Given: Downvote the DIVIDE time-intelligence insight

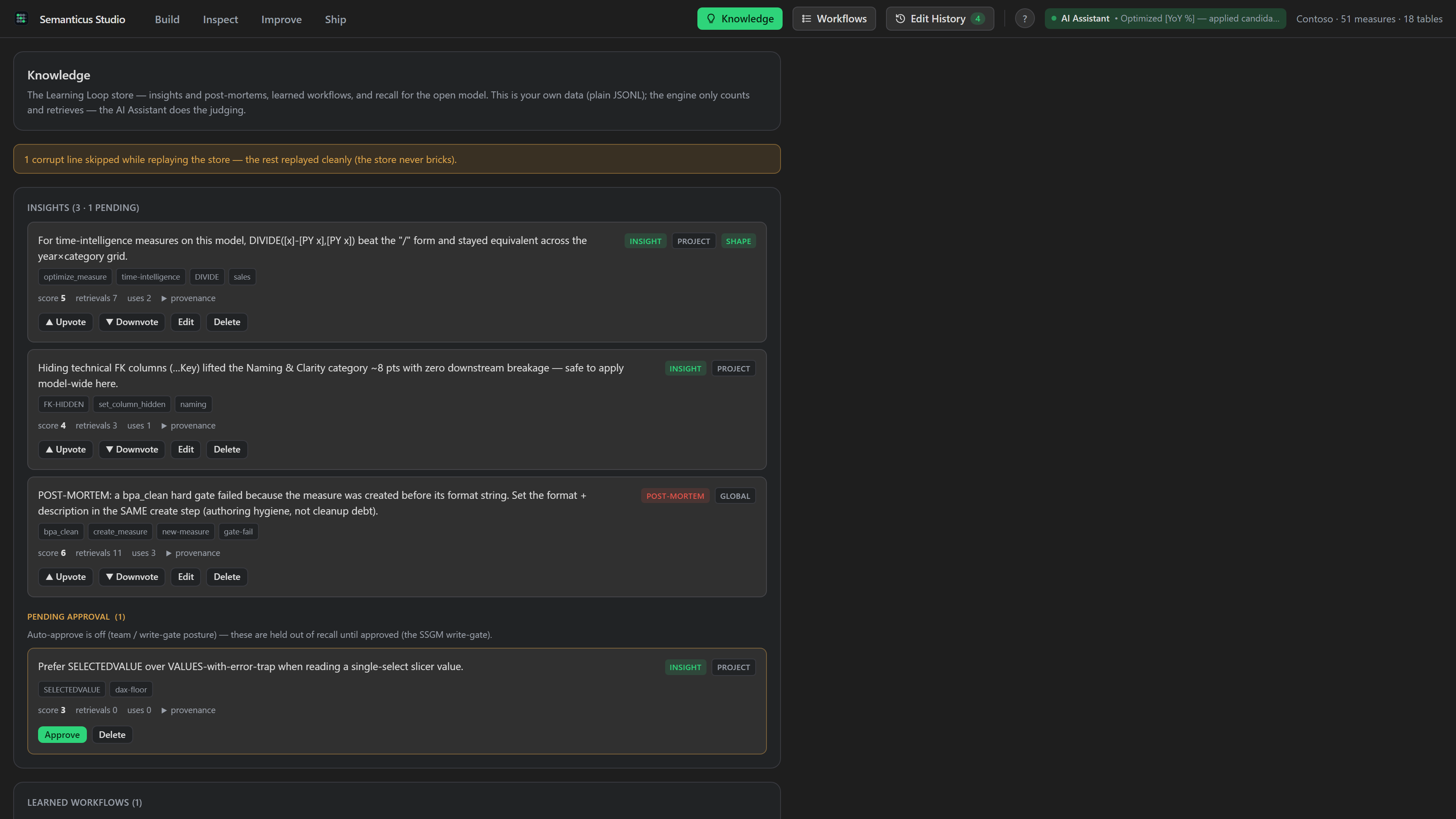Looking at the screenshot, I should click(132, 322).
